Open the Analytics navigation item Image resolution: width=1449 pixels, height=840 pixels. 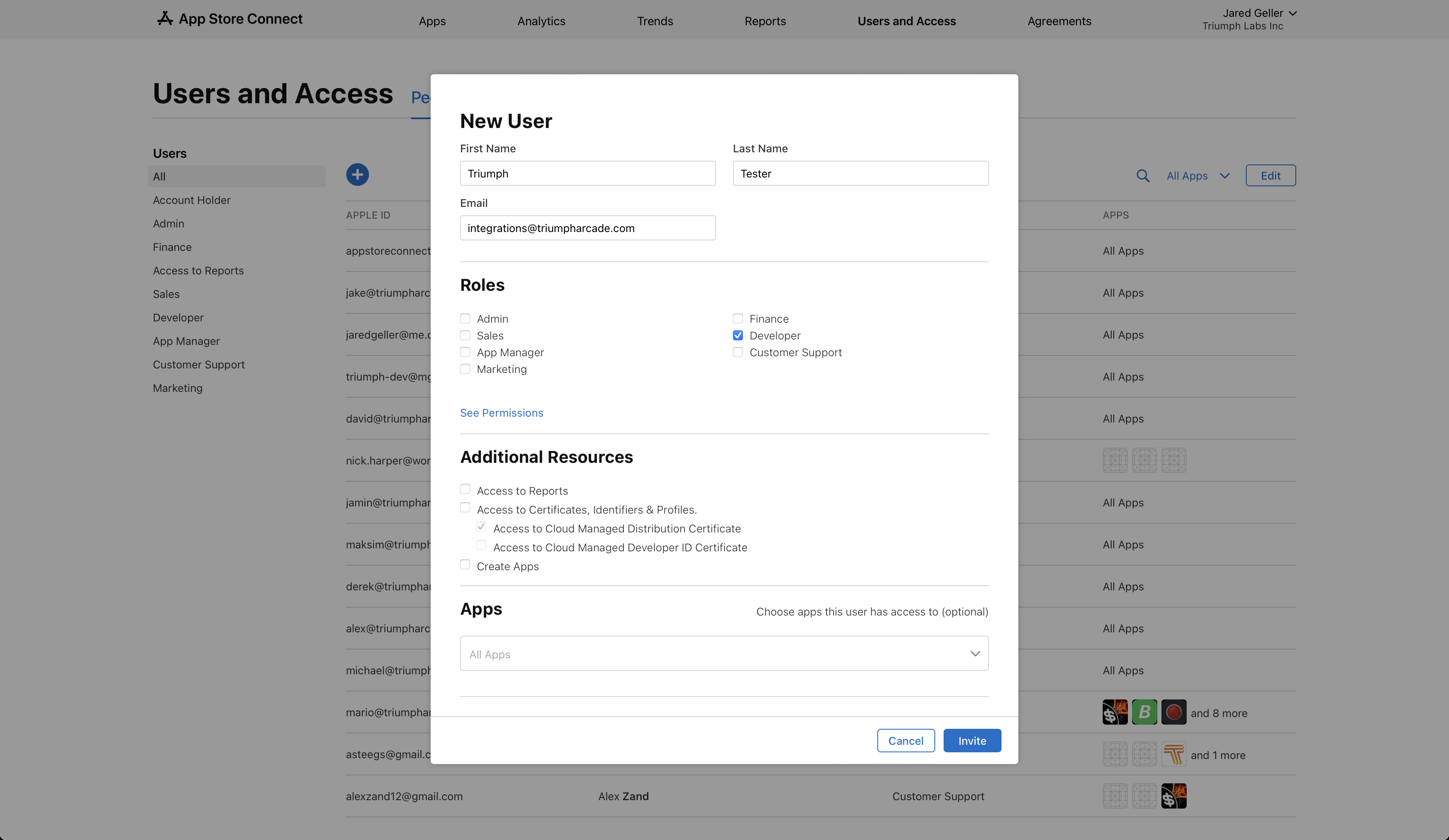[541, 21]
